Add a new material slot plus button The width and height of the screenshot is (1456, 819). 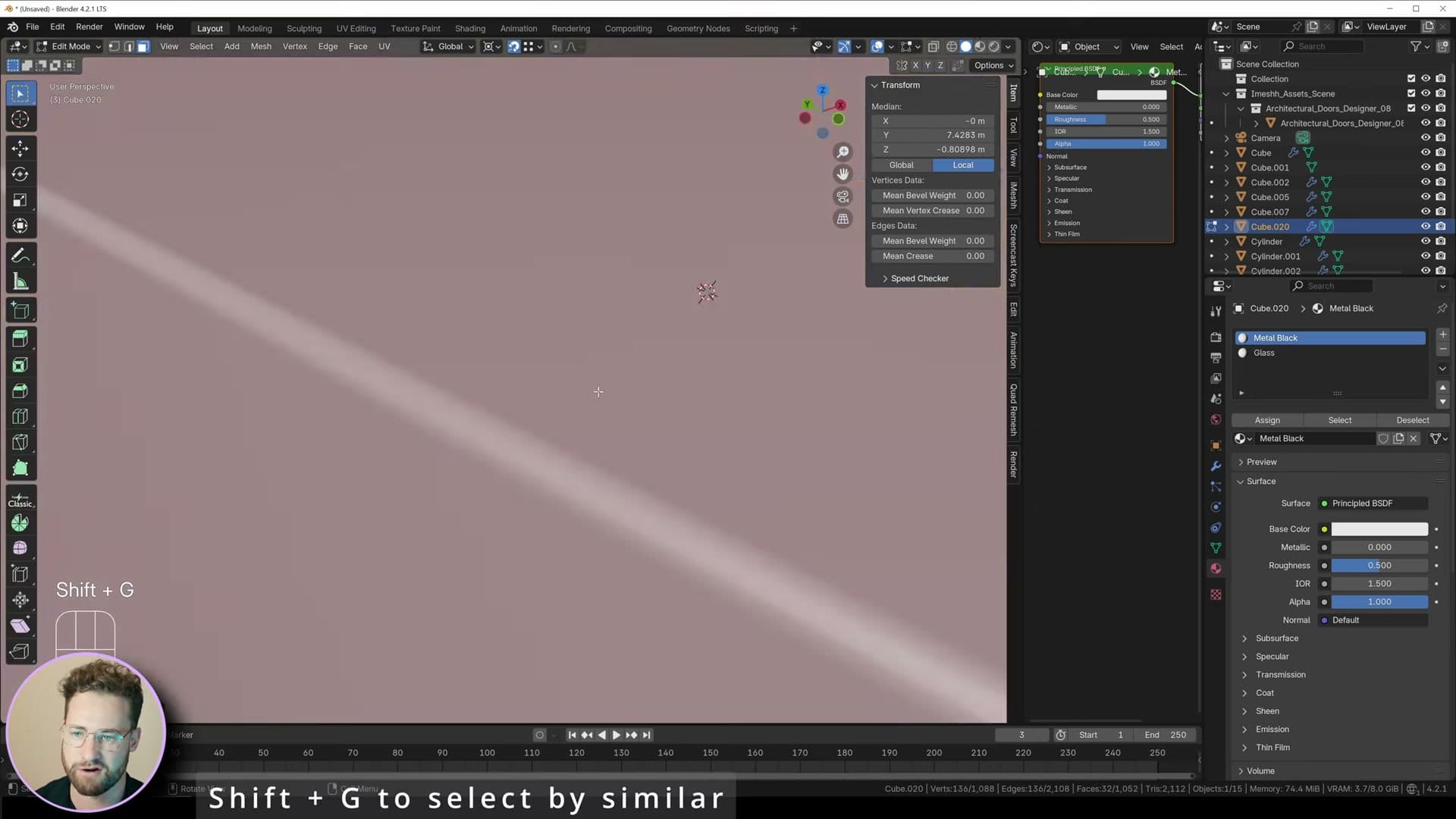pyautogui.click(x=1442, y=334)
